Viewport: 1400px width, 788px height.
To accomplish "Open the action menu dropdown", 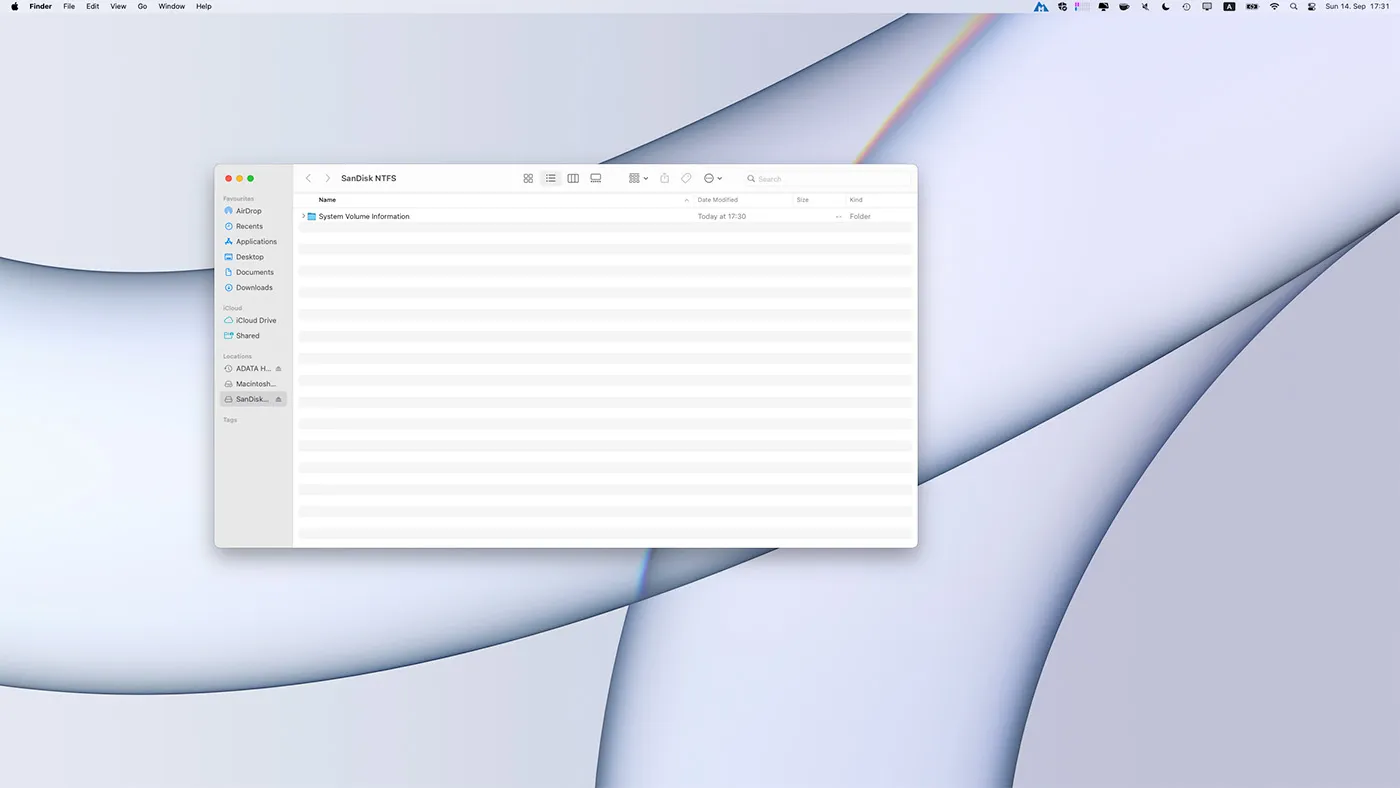I will click(711, 178).
